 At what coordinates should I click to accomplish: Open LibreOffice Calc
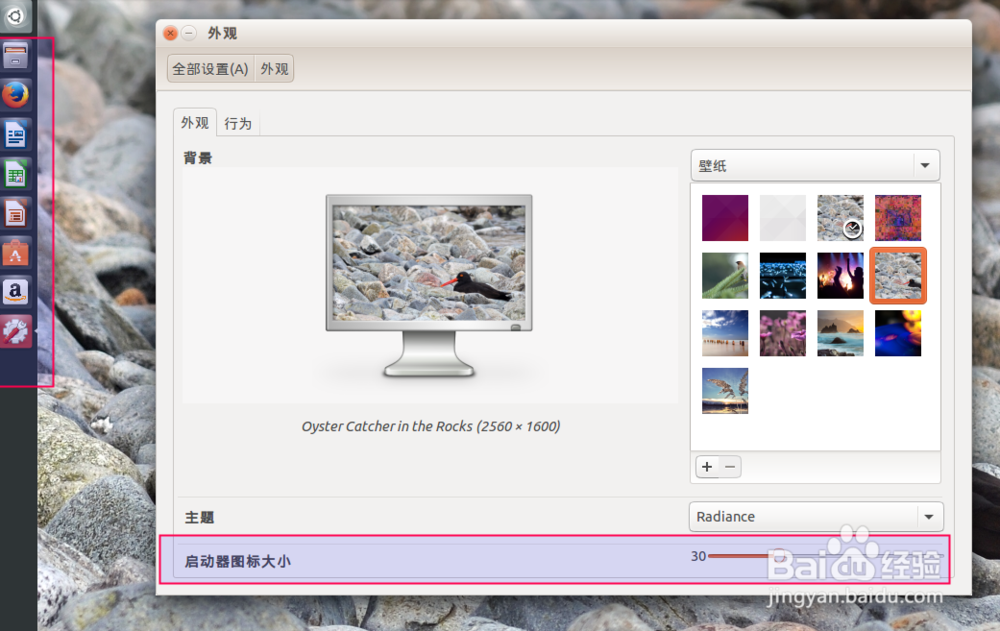pos(14,174)
